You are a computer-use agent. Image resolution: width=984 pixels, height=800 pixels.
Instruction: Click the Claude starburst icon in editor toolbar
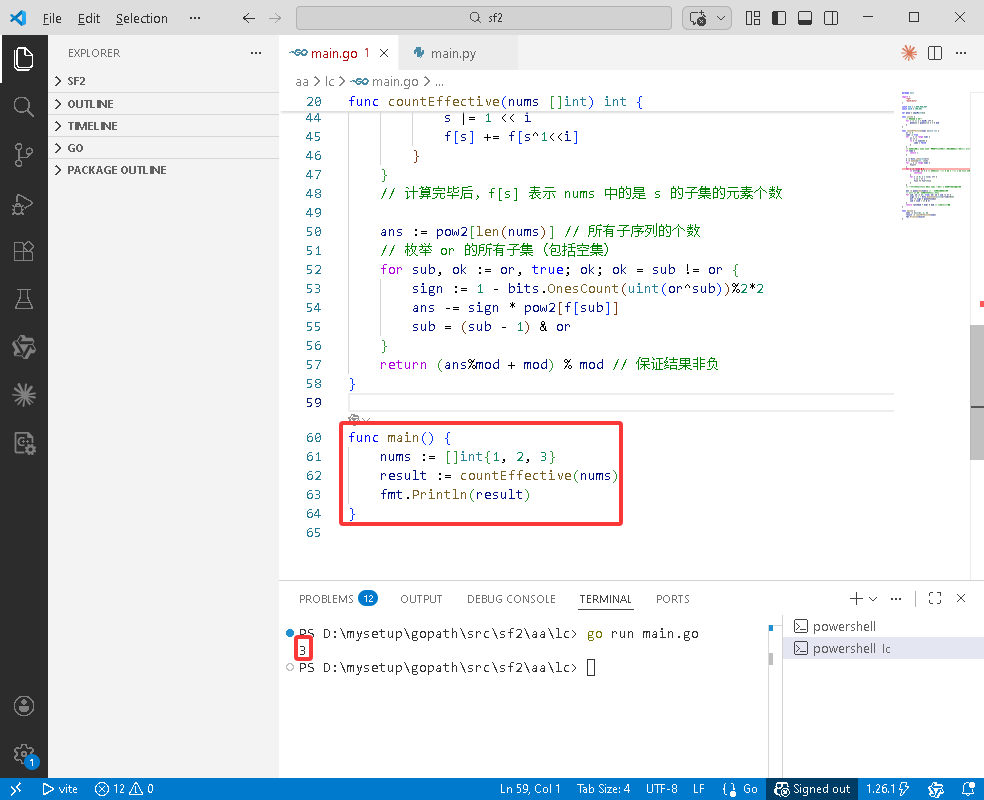click(909, 53)
